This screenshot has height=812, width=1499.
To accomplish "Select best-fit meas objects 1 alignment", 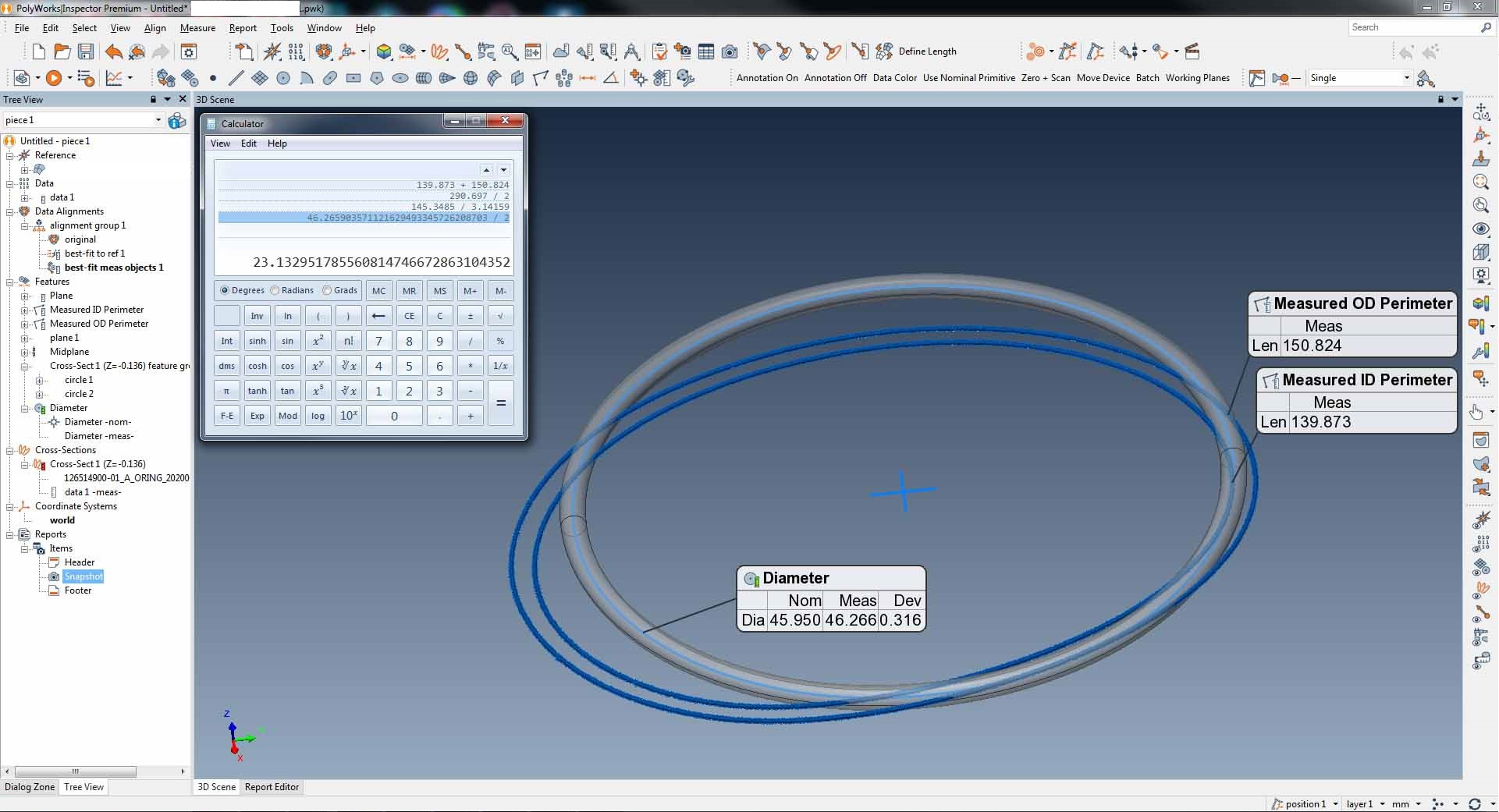I will click(114, 268).
